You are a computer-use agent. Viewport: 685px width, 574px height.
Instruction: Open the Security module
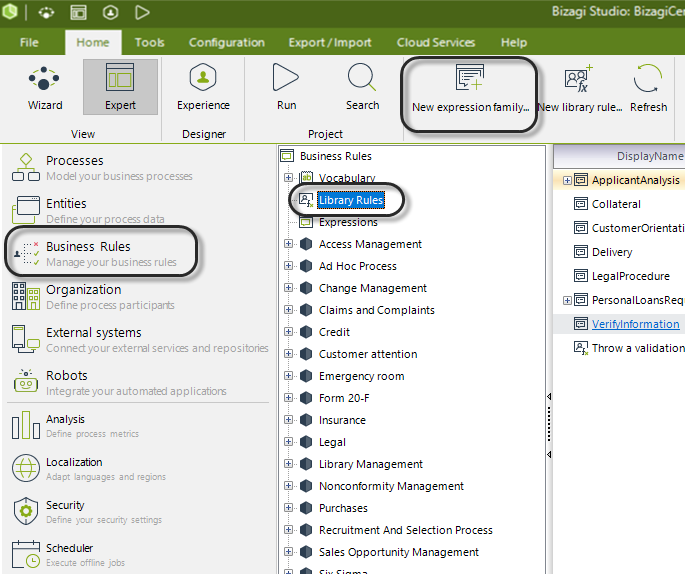[x=86, y=512]
